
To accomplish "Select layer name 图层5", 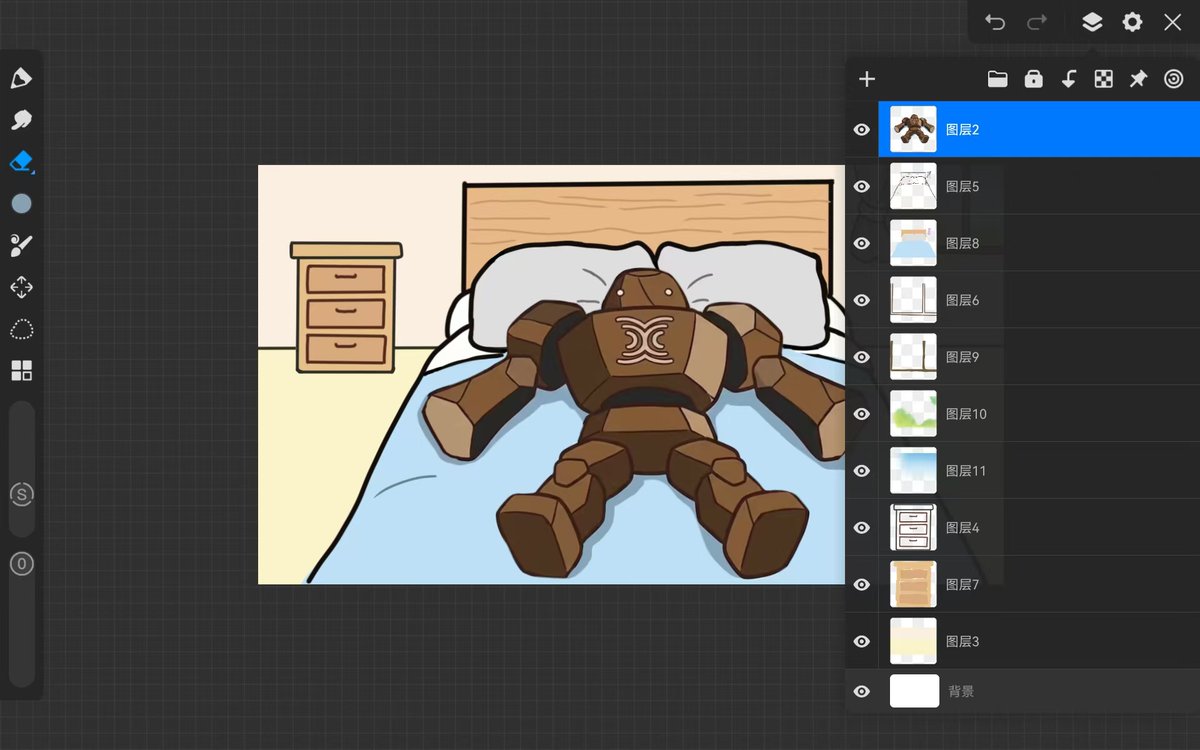I will pyautogui.click(x=962, y=186).
